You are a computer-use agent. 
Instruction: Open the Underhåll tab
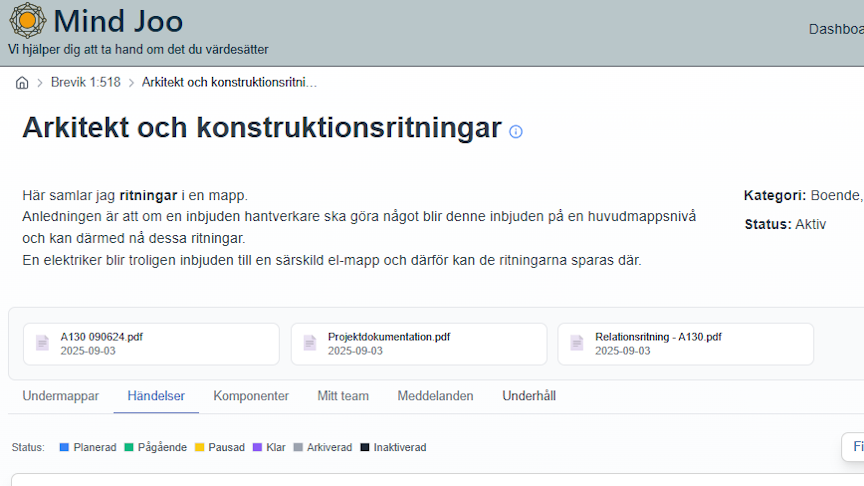(529, 396)
